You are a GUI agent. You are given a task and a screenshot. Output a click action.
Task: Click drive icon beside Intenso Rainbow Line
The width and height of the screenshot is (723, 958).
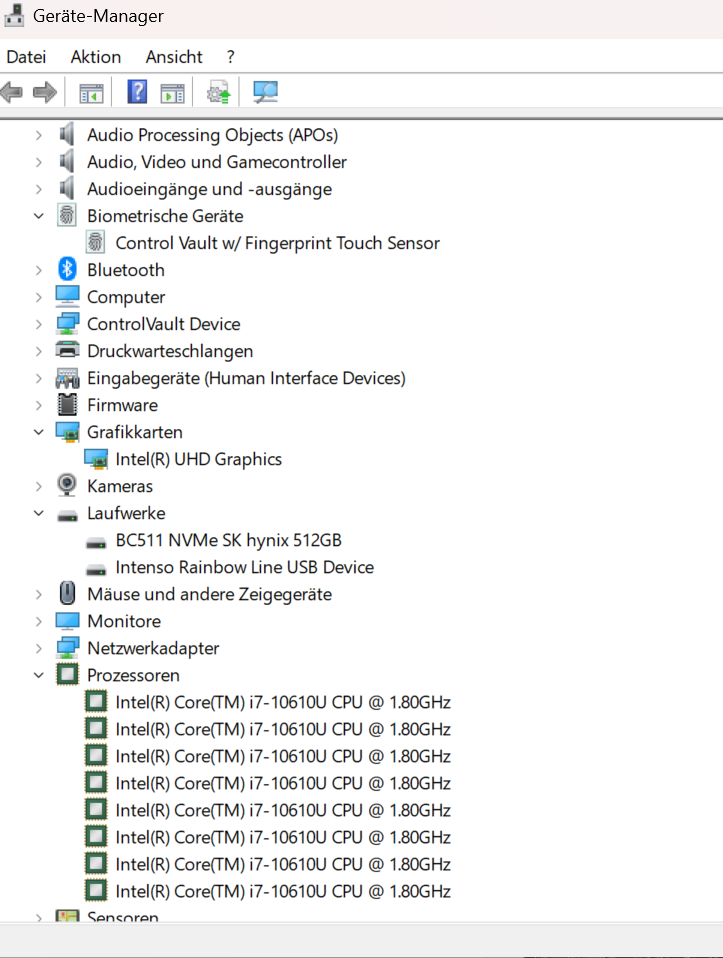(x=96, y=569)
